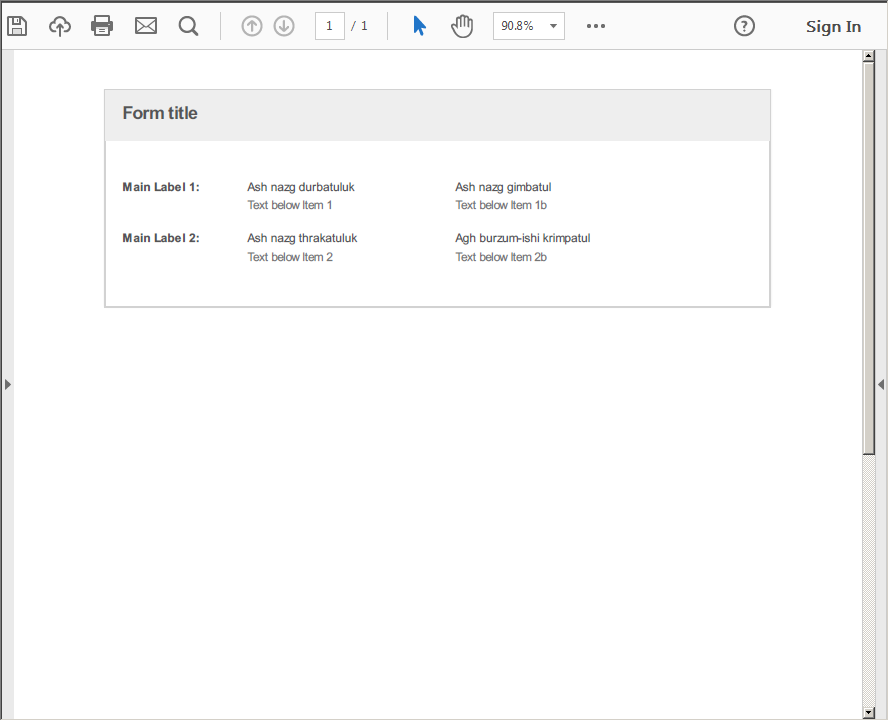Go to next page arrow
The image size is (889, 721).
(284, 26)
